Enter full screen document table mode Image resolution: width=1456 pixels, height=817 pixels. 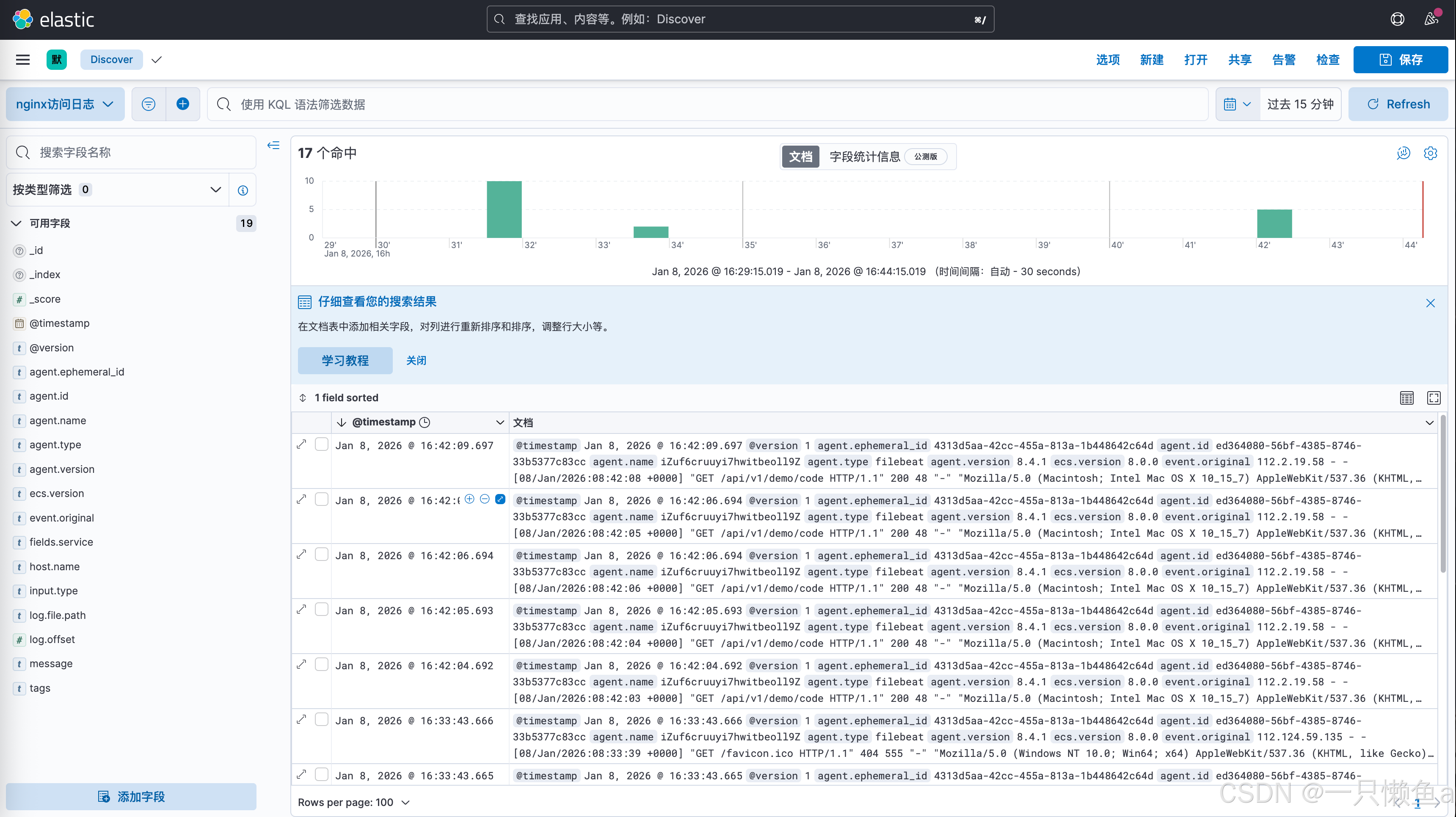1434,398
